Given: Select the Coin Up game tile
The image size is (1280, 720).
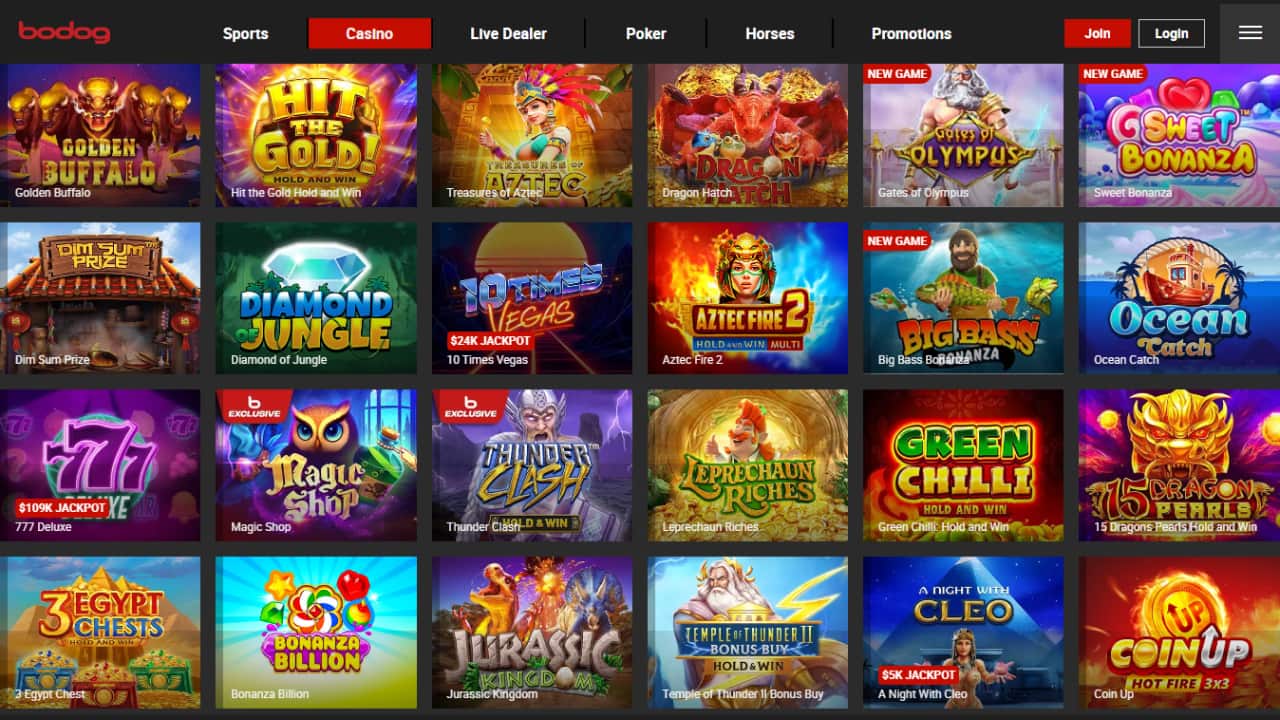Looking at the screenshot, I should [1179, 632].
